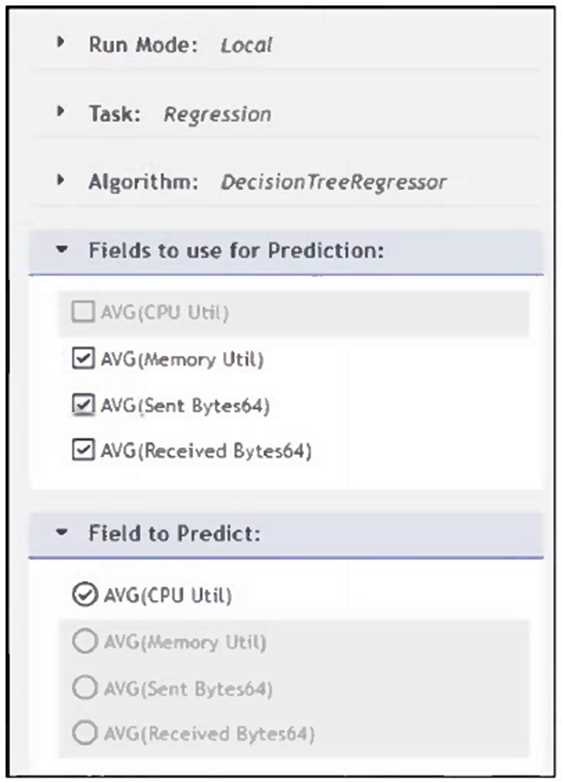Expand the Run Mode section arrow
This screenshot has width=562, height=782.
click(61, 42)
